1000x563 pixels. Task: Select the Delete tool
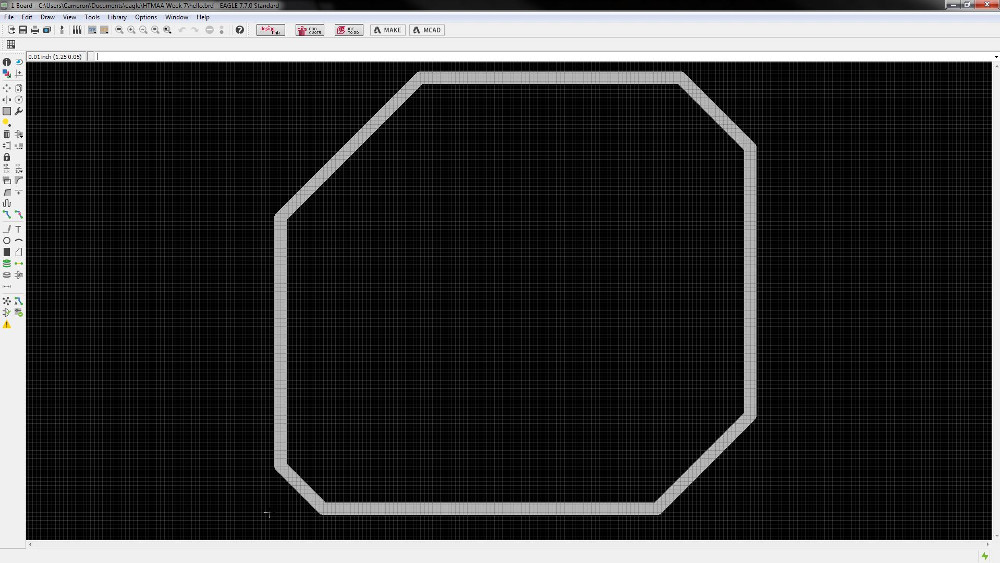[7, 135]
